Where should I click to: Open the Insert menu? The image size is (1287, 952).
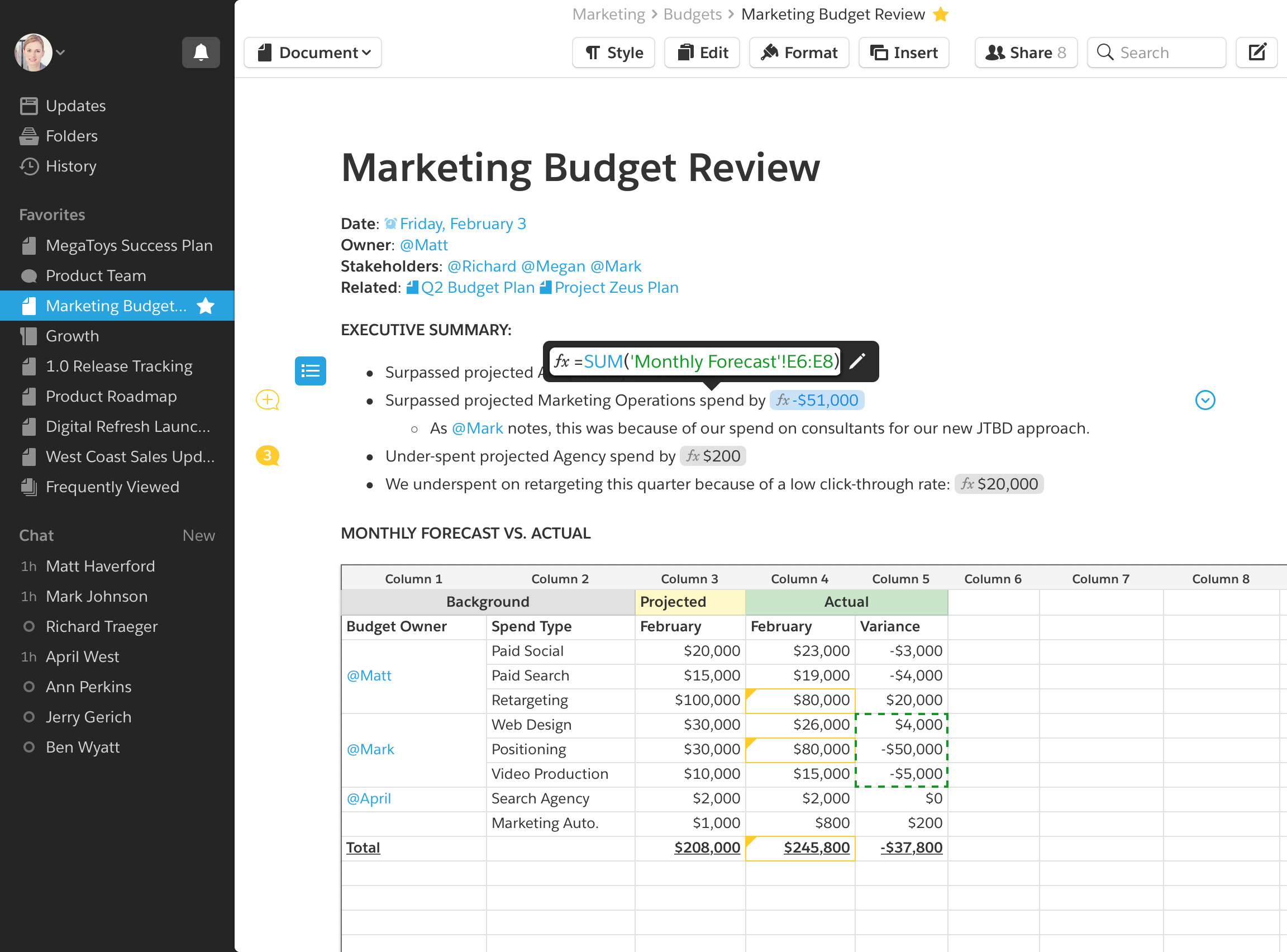click(903, 53)
